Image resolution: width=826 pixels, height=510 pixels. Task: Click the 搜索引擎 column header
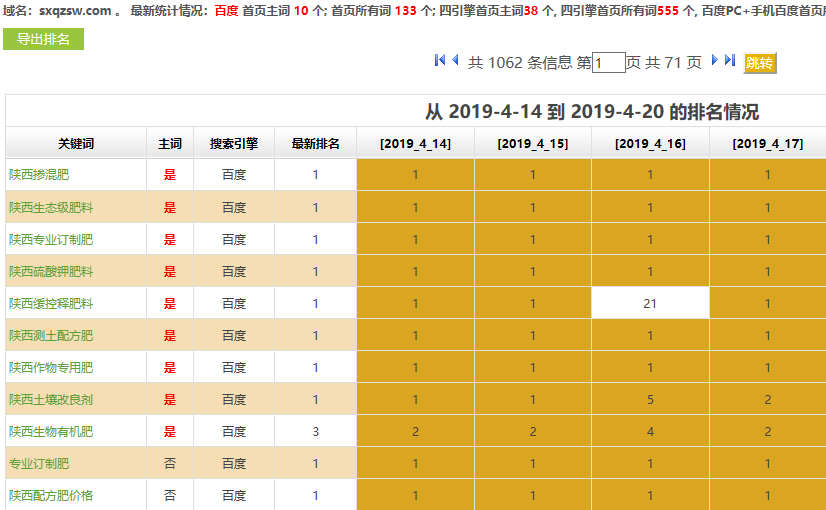click(234, 144)
